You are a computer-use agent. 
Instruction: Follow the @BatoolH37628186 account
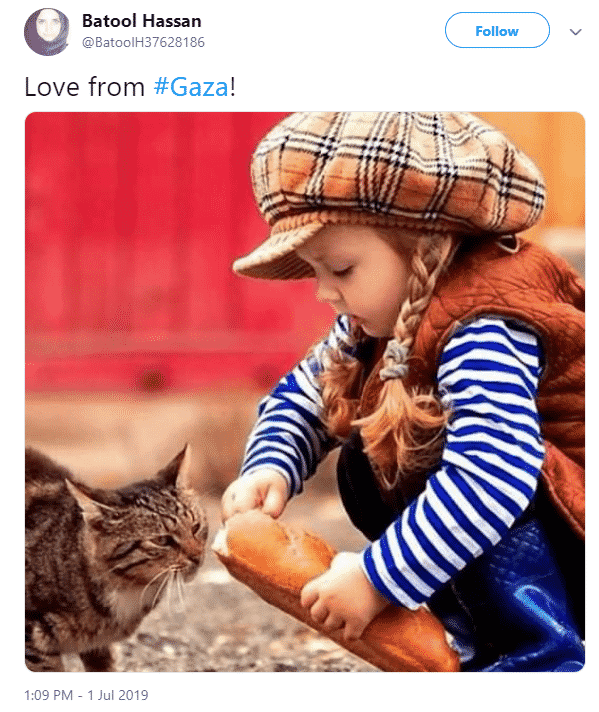497,30
